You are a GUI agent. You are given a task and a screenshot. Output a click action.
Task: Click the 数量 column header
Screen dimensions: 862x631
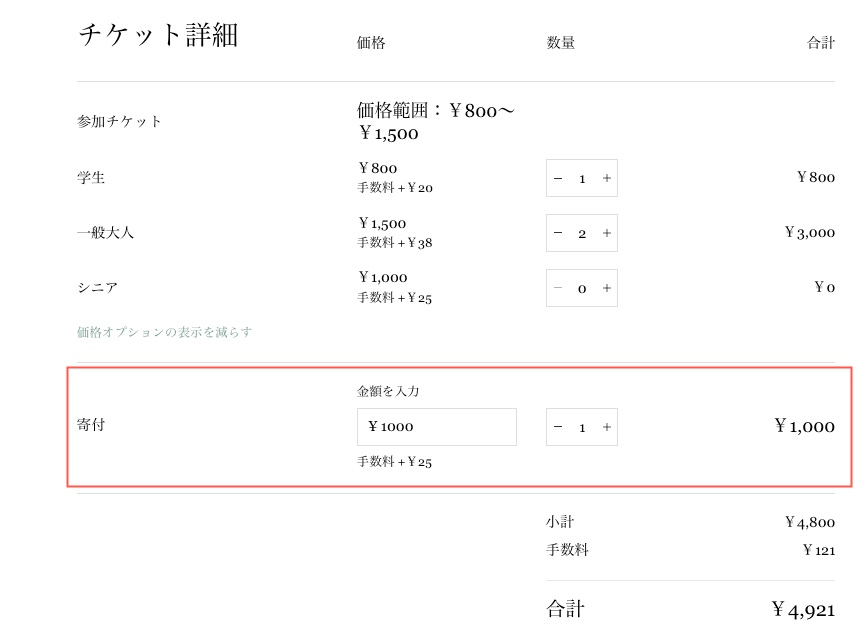(560, 43)
